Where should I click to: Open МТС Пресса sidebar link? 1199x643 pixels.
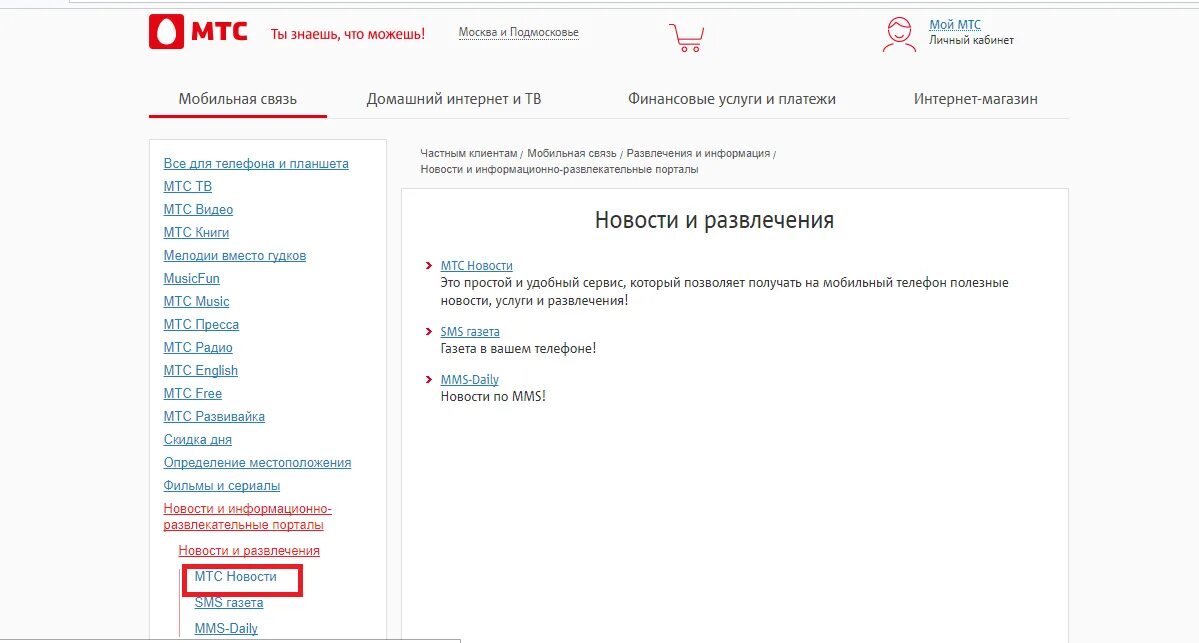click(201, 324)
